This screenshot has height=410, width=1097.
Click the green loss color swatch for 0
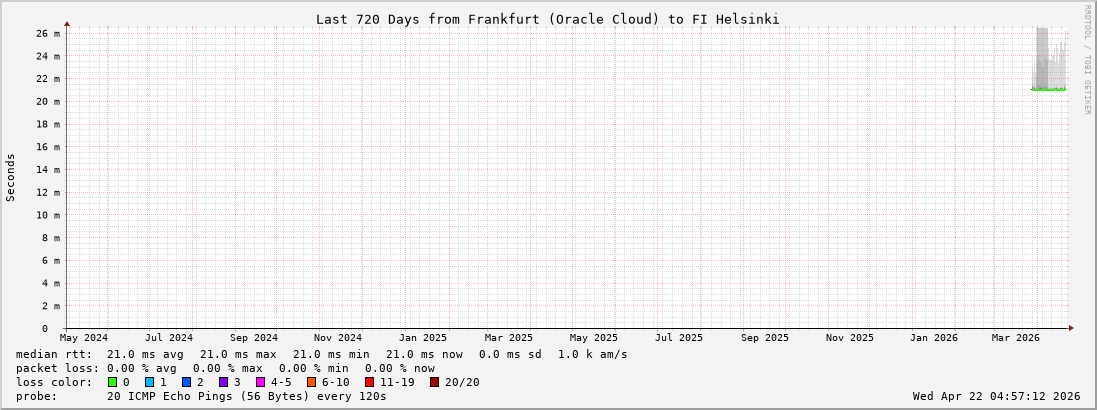(113, 382)
